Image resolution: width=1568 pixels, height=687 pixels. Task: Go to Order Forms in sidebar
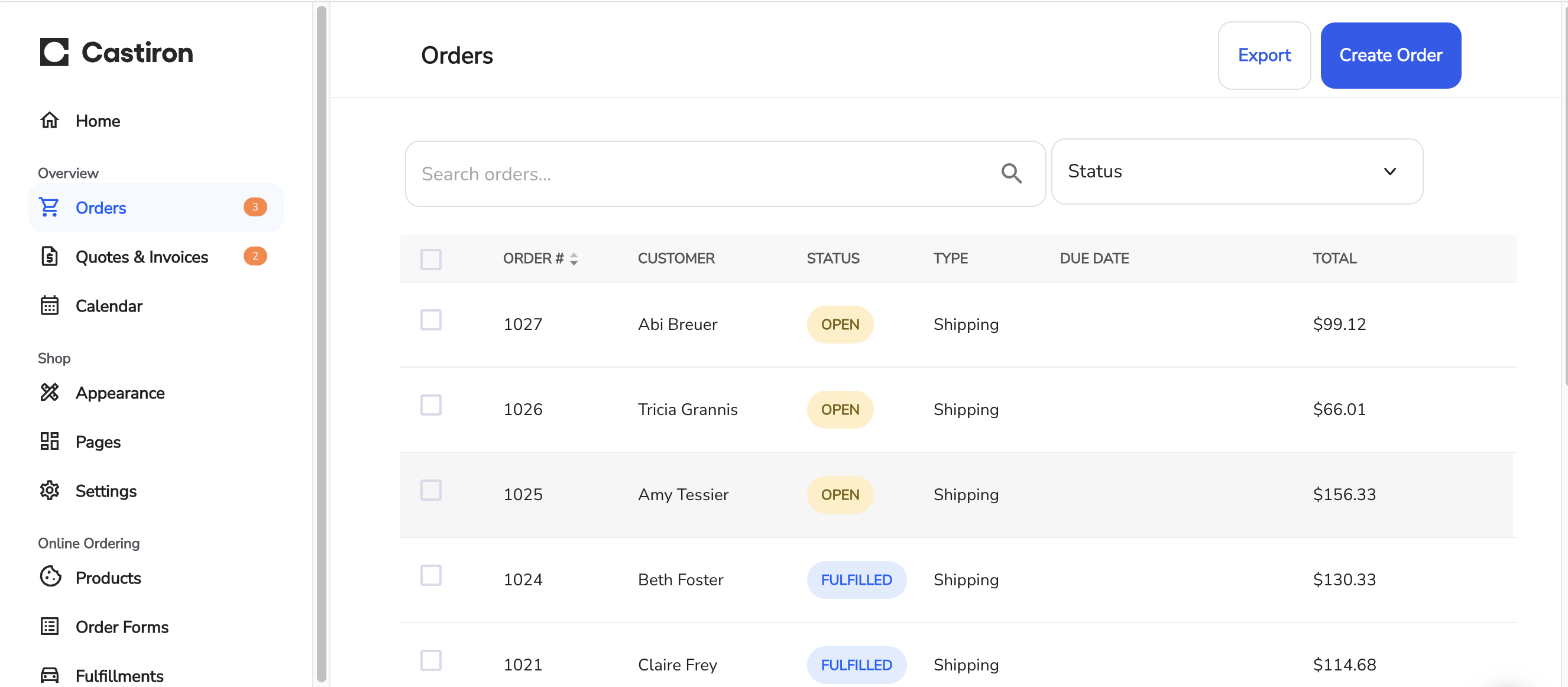coord(122,627)
